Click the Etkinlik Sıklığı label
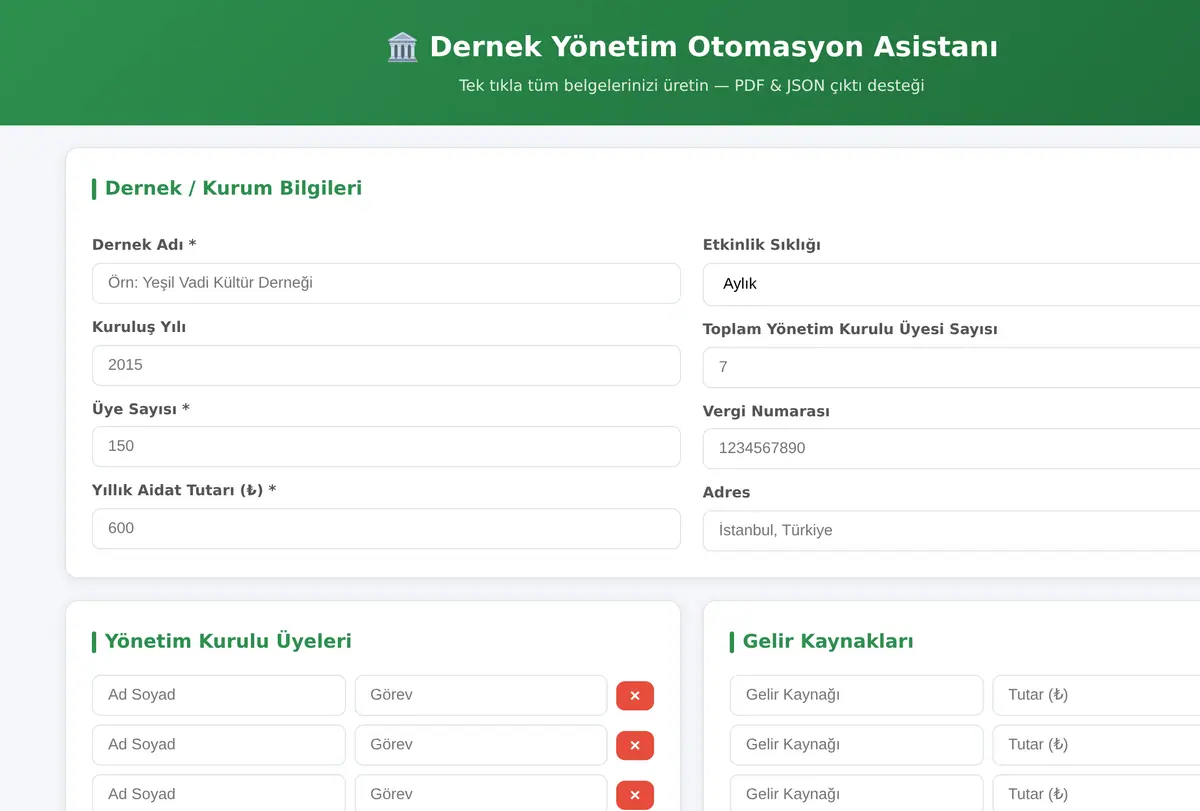Screen dimensions: 1200x811 (762, 245)
